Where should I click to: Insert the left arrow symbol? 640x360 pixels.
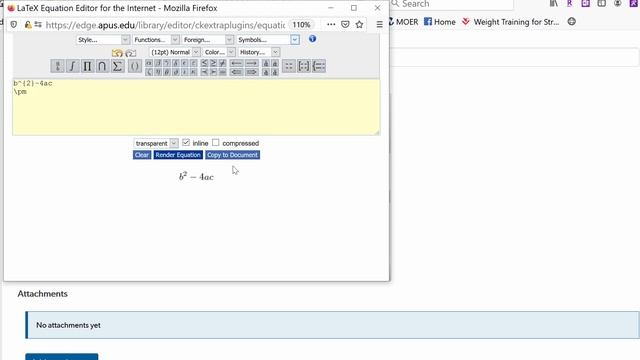point(236,63)
